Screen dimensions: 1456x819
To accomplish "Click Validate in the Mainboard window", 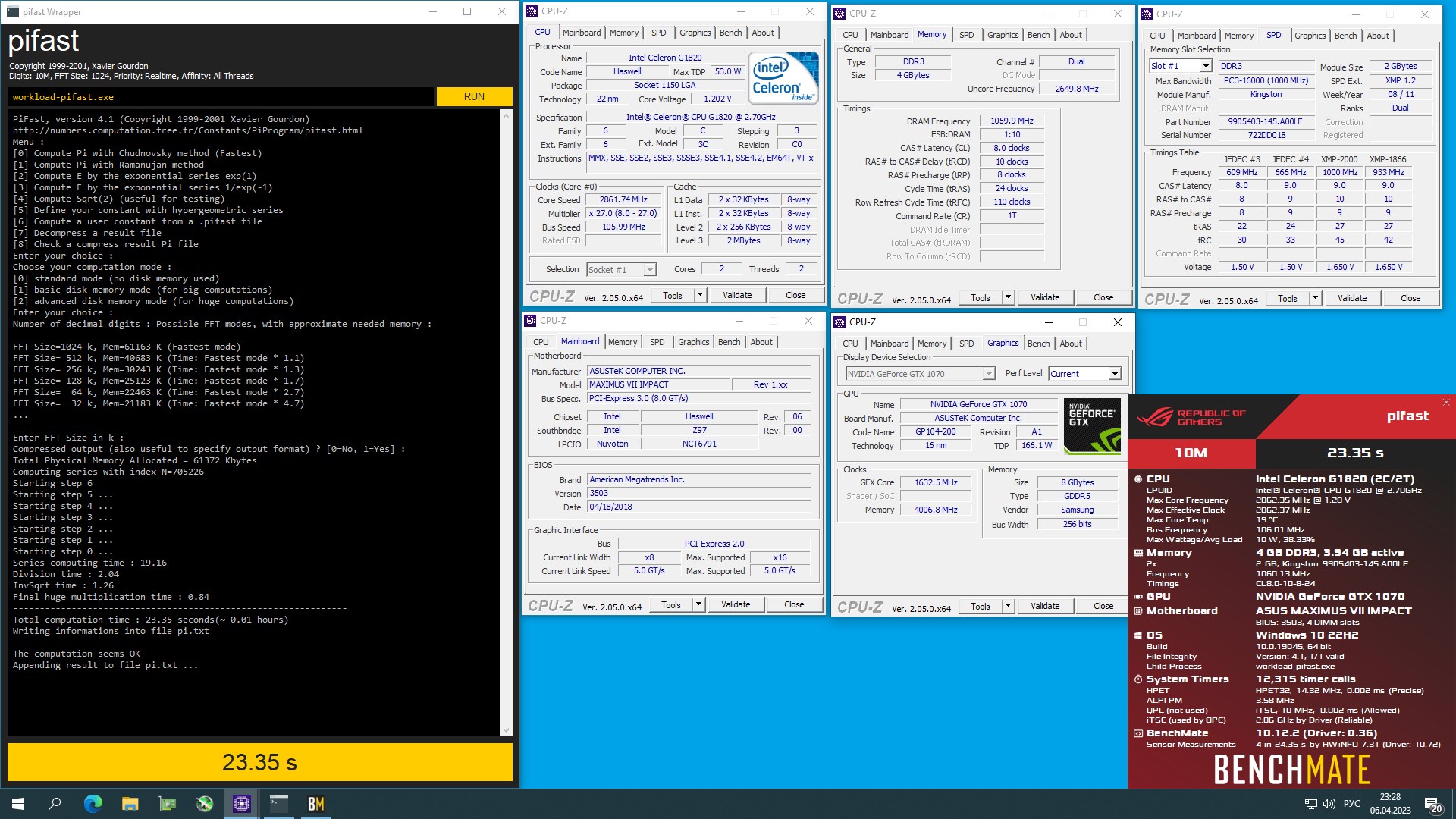I will pyautogui.click(x=736, y=604).
